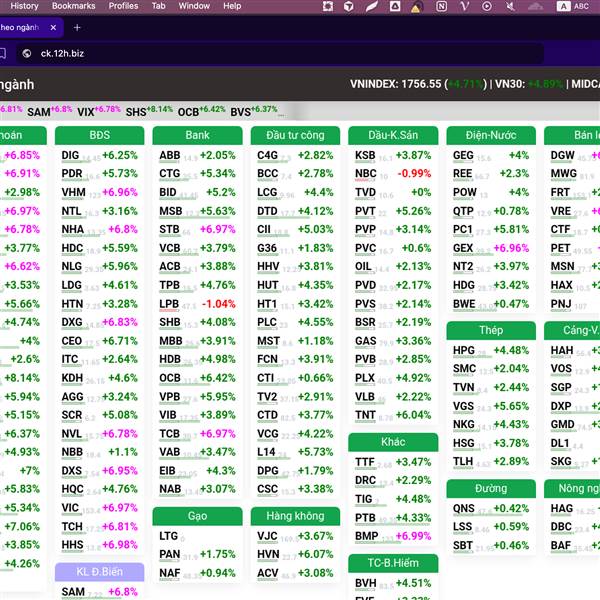Select the Bank sector header
Image resolution: width=600 pixels, height=600 pixels.
coord(197,135)
